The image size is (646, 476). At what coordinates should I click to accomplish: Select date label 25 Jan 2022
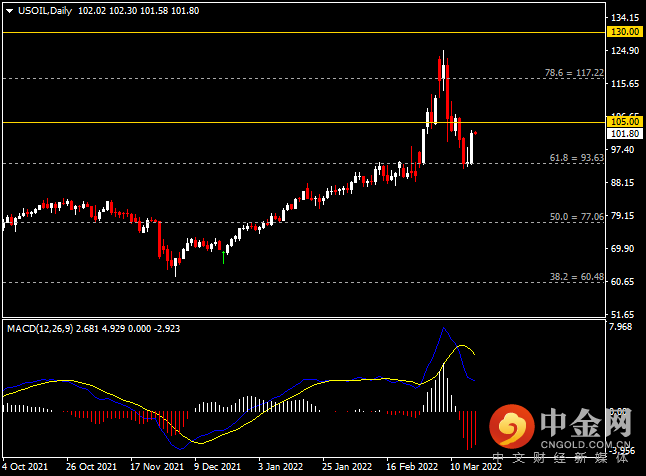pos(347,467)
